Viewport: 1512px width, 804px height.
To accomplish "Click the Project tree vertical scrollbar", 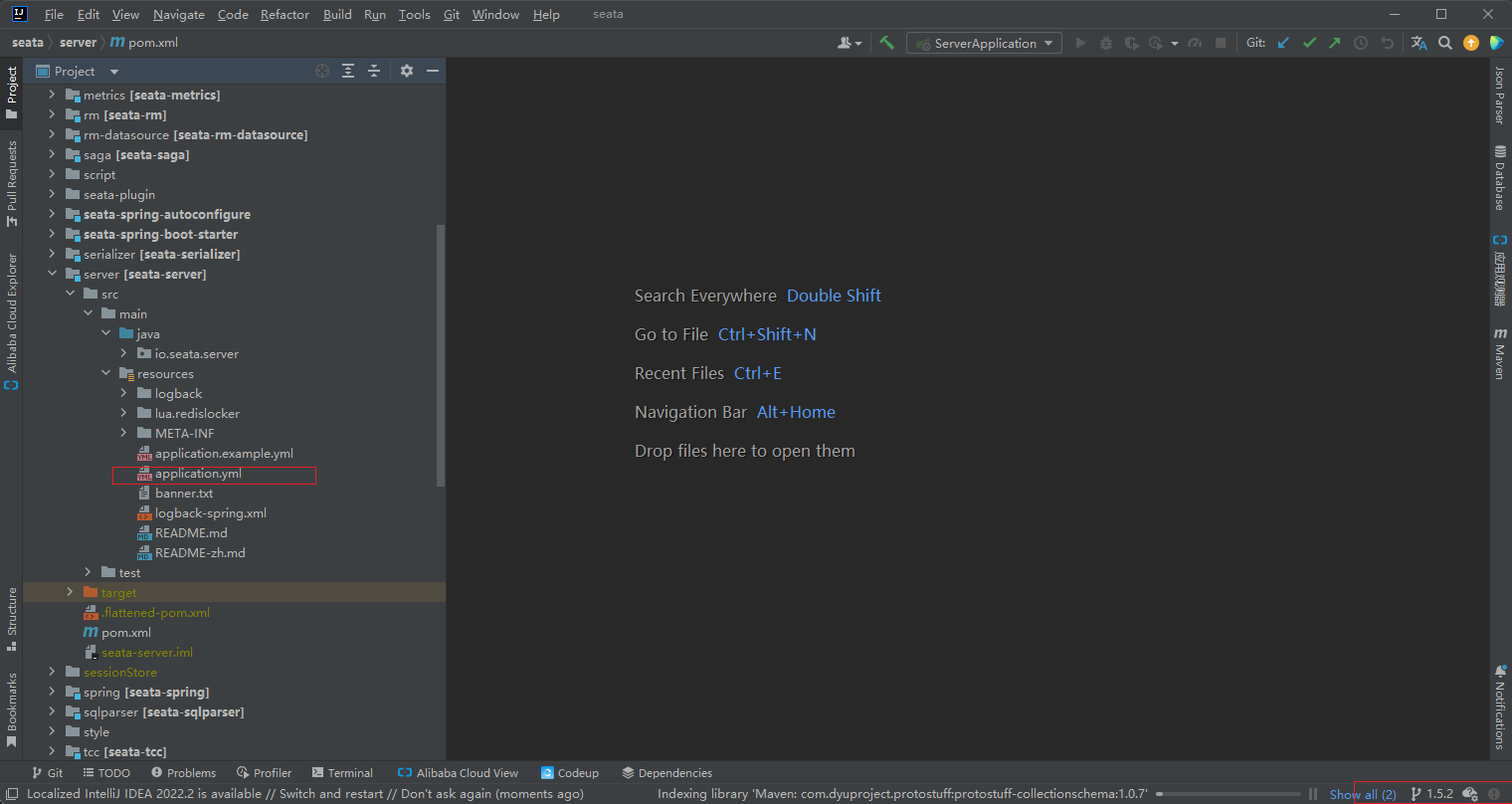I will click(x=441, y=355).
